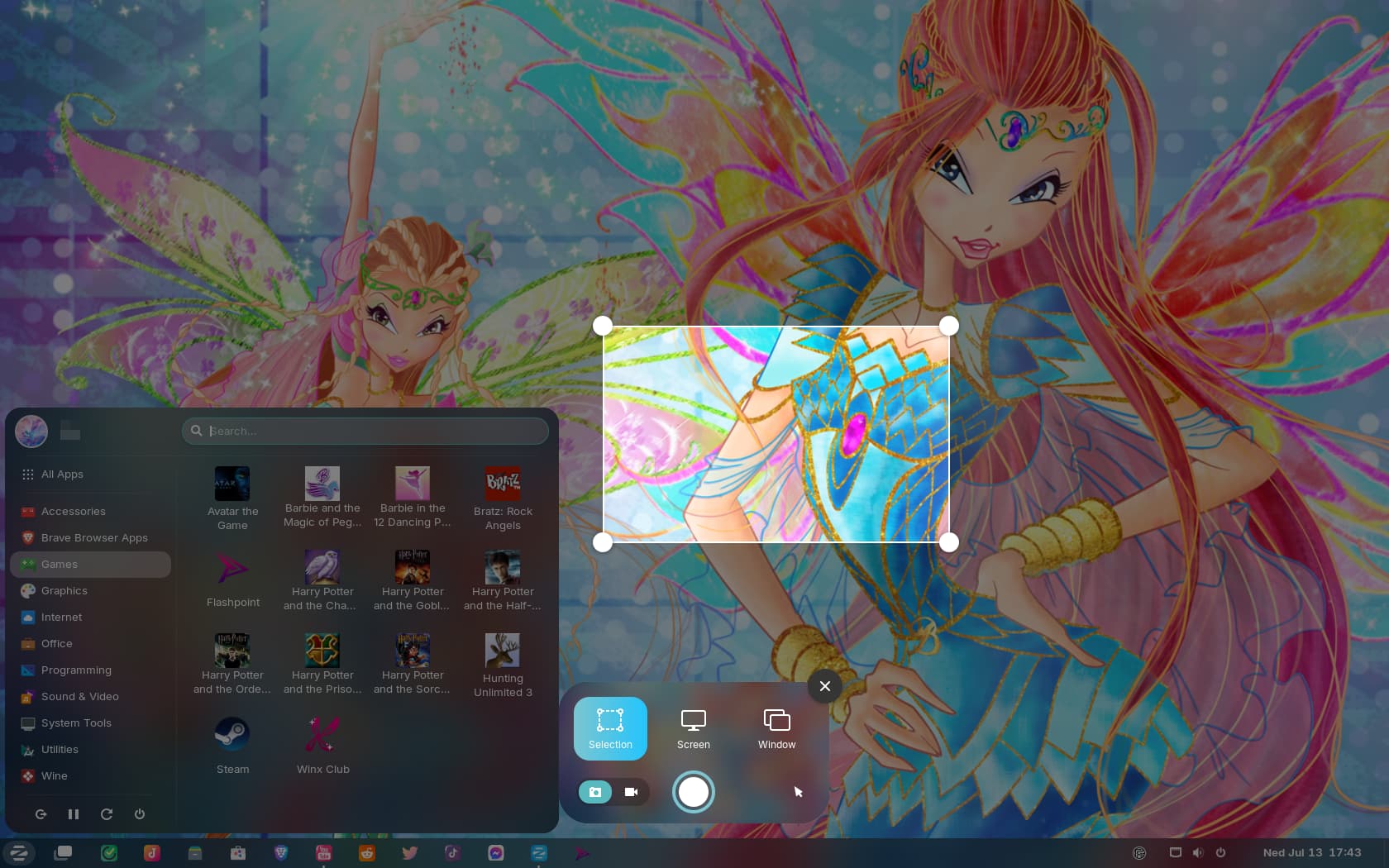Viewport: 1389px width, 868px height.
Task: Launch Avatar the Game
Action: [x=232, y=498]
